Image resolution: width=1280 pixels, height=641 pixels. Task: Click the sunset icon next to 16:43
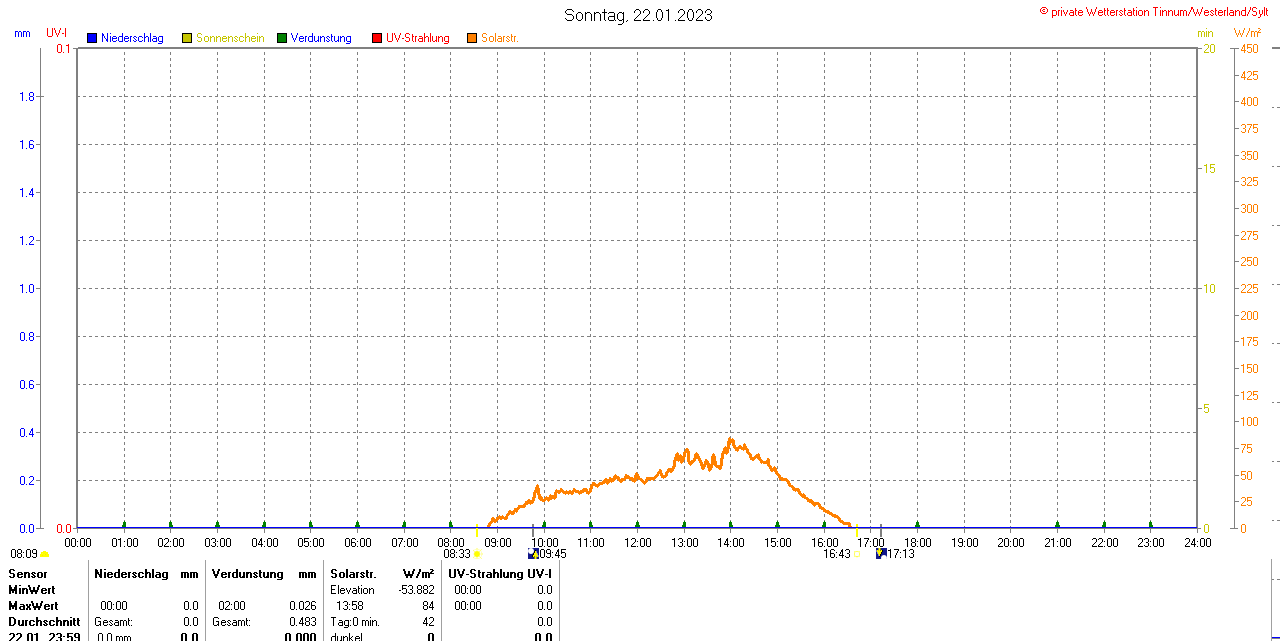pos(856,554)
